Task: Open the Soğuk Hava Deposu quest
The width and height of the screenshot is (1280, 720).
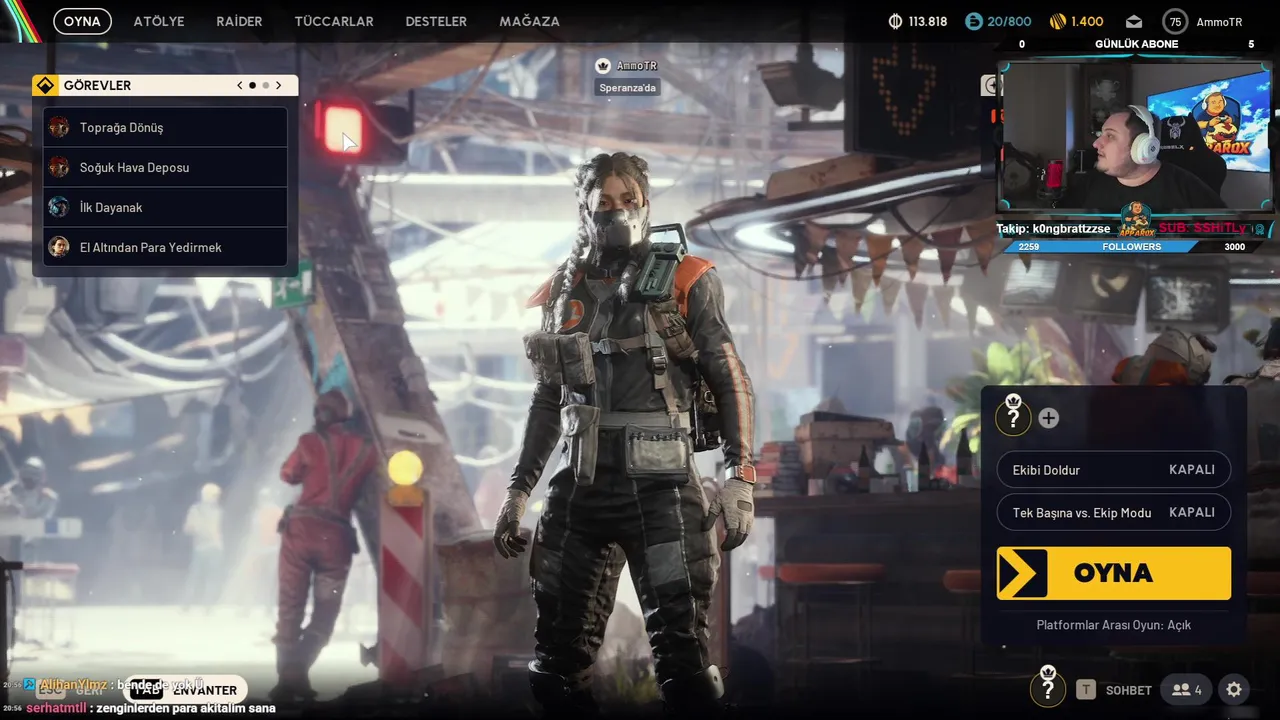Action: [x=166, y=167]
